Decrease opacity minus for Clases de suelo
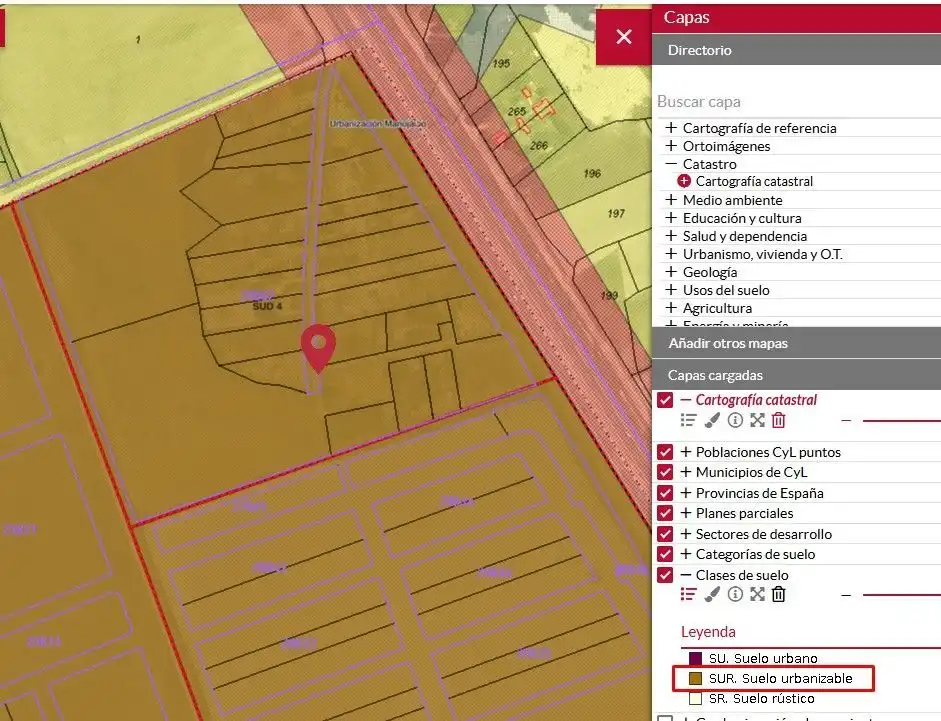 pos(846,595)
